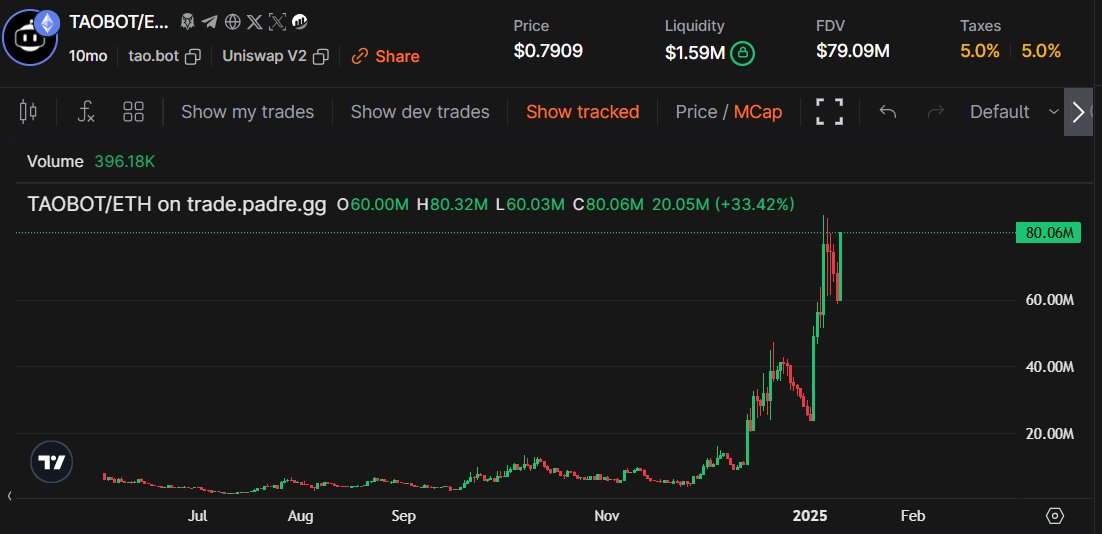Viewport: 1102px width, 534px height.
Task: Click the TradingView logo
Action: click(x=51, y=462)
